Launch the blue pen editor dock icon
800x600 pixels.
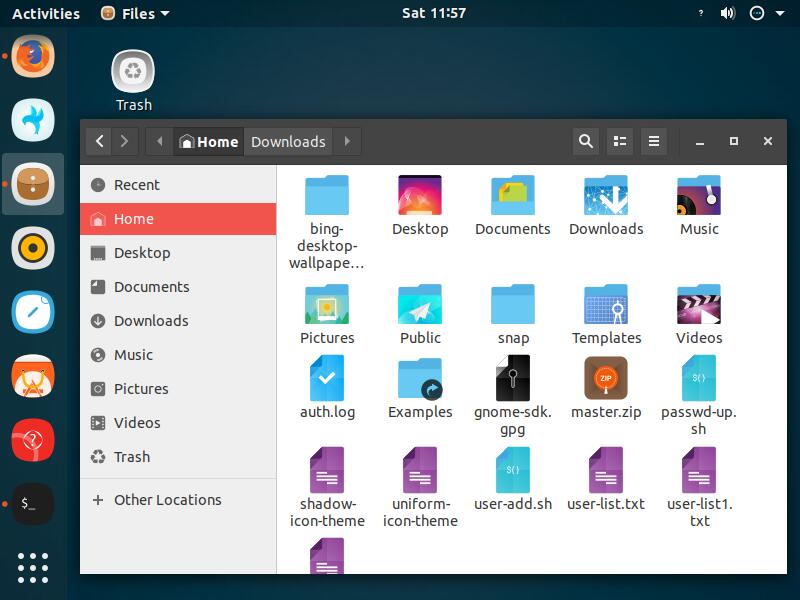33,312
